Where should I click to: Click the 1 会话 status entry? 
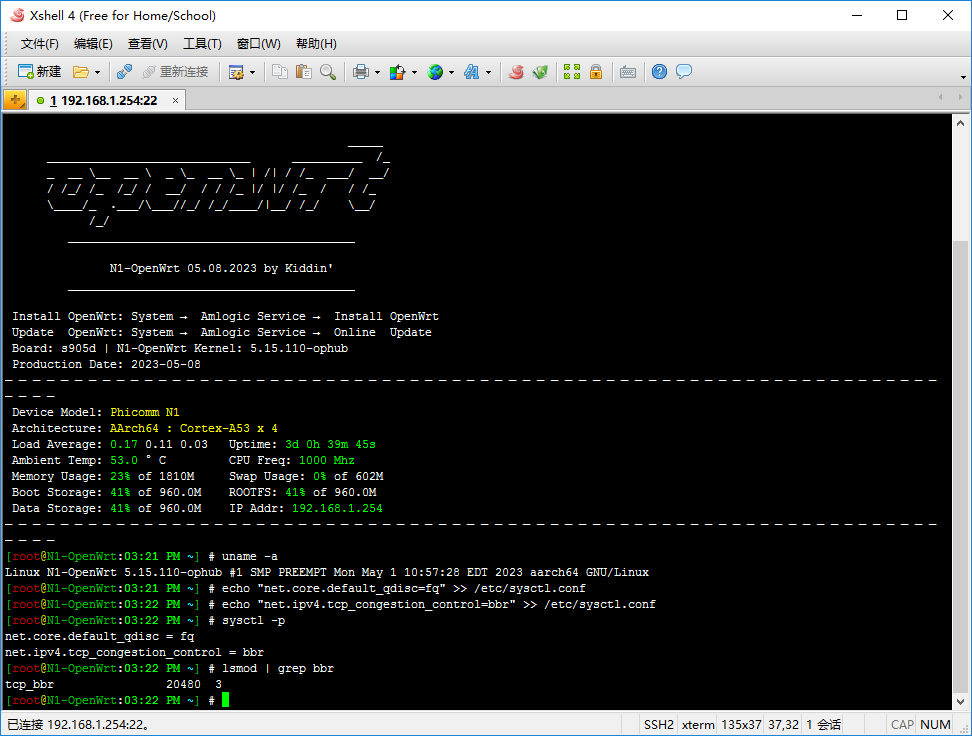pyautogui.click(x=823, y=724)
